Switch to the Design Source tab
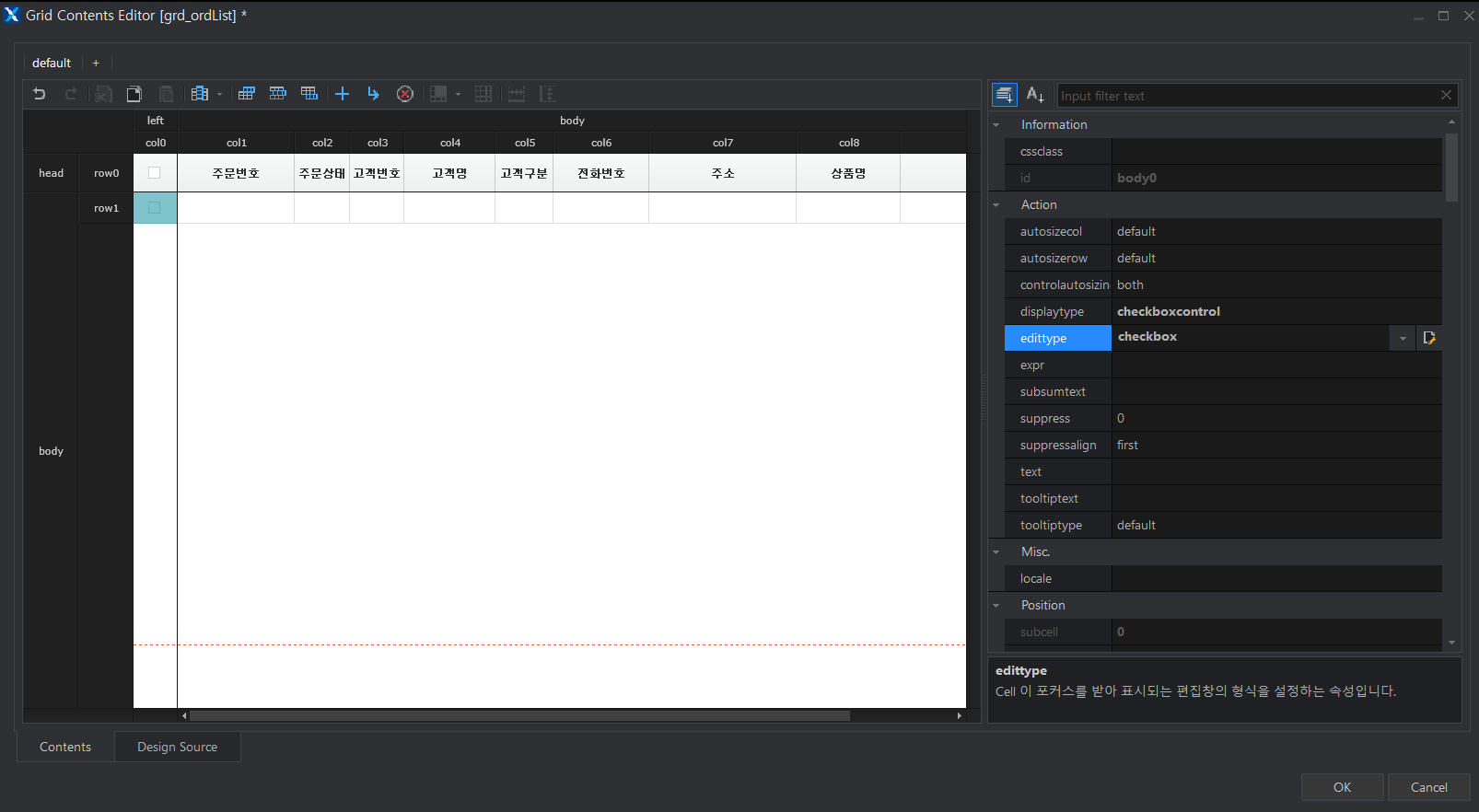The image size is (1479, 812). pyautogui.click(x=178, y=747)
